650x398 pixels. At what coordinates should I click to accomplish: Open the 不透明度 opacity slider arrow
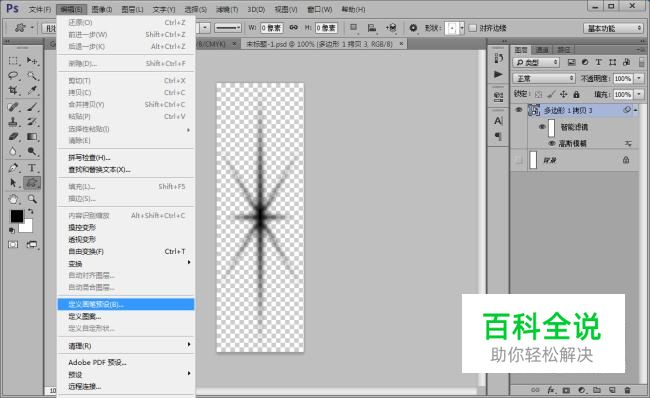639,78
